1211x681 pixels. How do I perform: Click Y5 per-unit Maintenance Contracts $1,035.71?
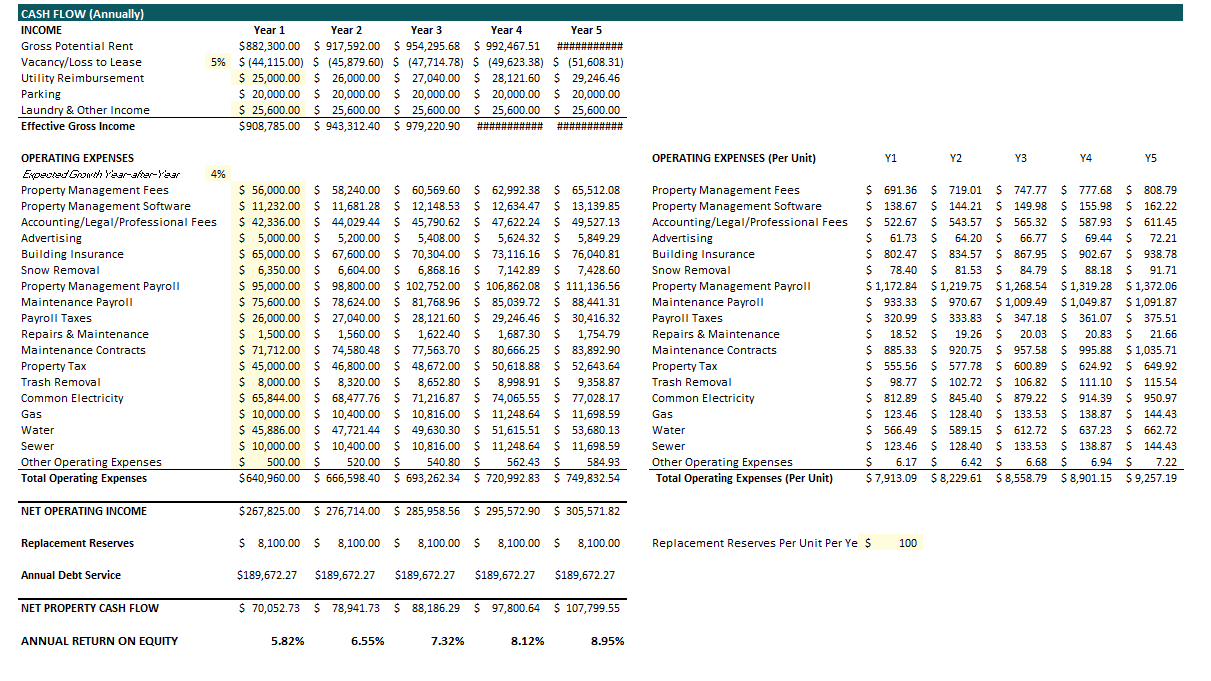pos(1151,350)
